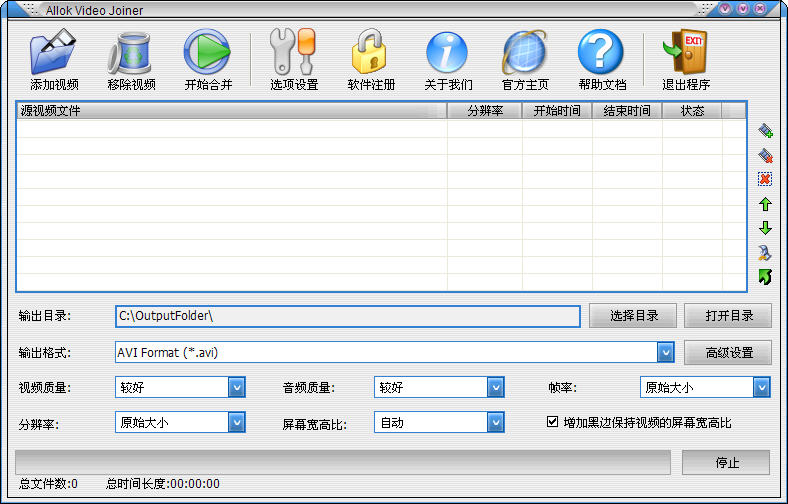Click the green curved arrow side icon
The width and height of the screenshot is (788, 504).
[x=765, y=276]
